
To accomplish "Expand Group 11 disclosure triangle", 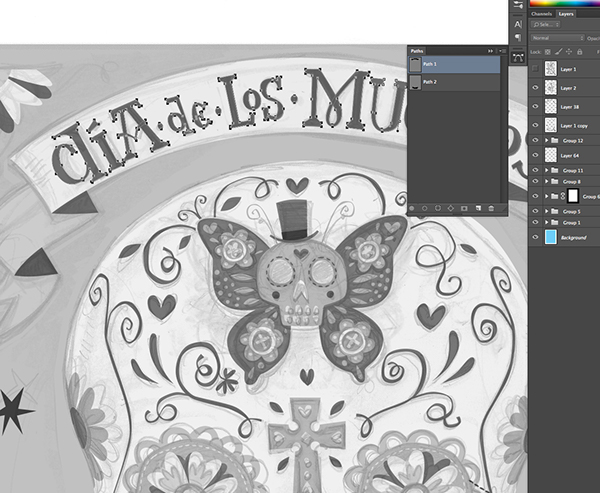I will click(x=546, y=170).
